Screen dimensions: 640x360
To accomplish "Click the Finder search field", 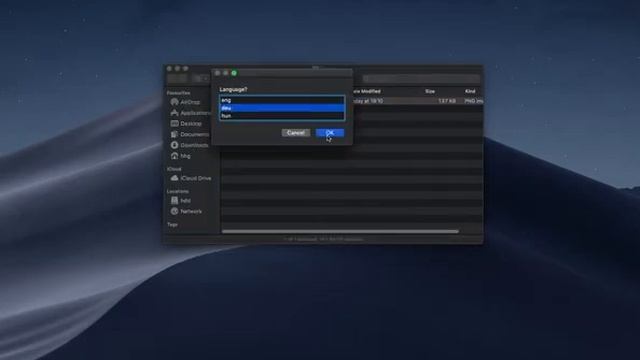I will tap(421, 78).
